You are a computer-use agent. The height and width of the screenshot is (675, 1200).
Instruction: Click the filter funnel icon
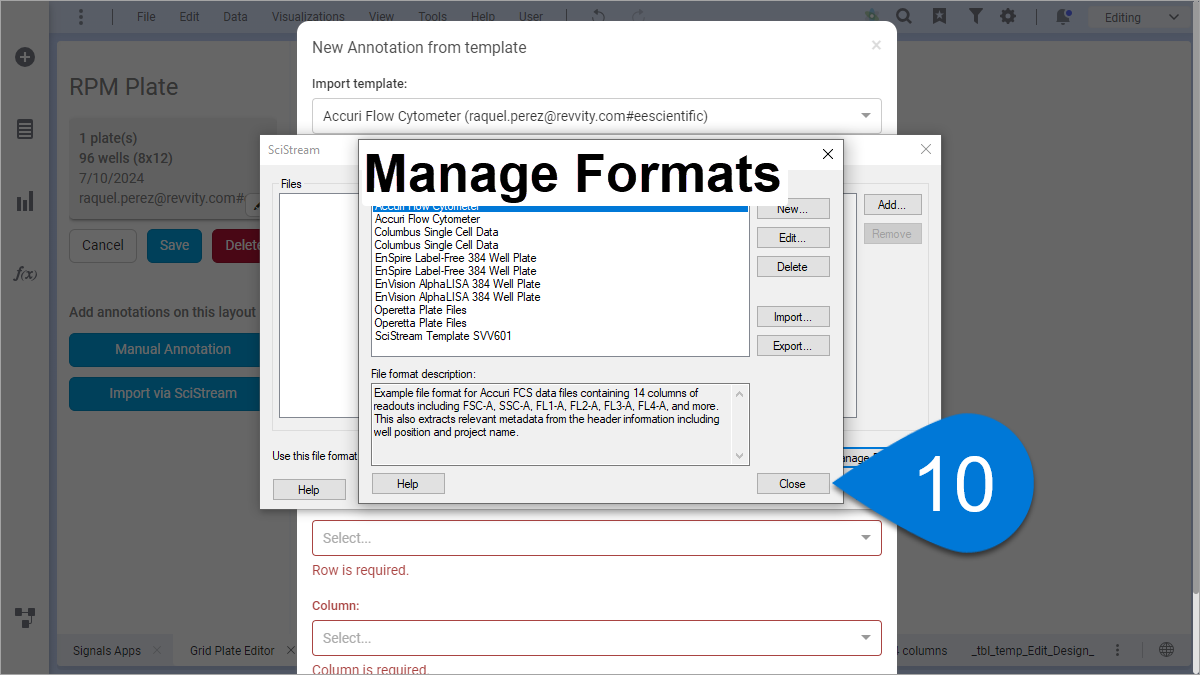[x=974, y=17]
